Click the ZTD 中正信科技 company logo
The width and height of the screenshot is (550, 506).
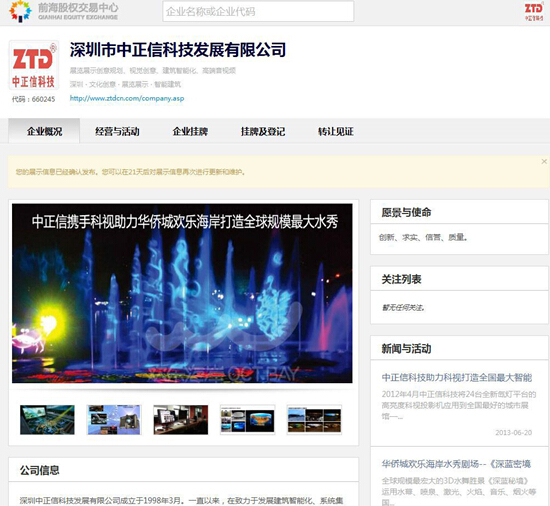34,65
